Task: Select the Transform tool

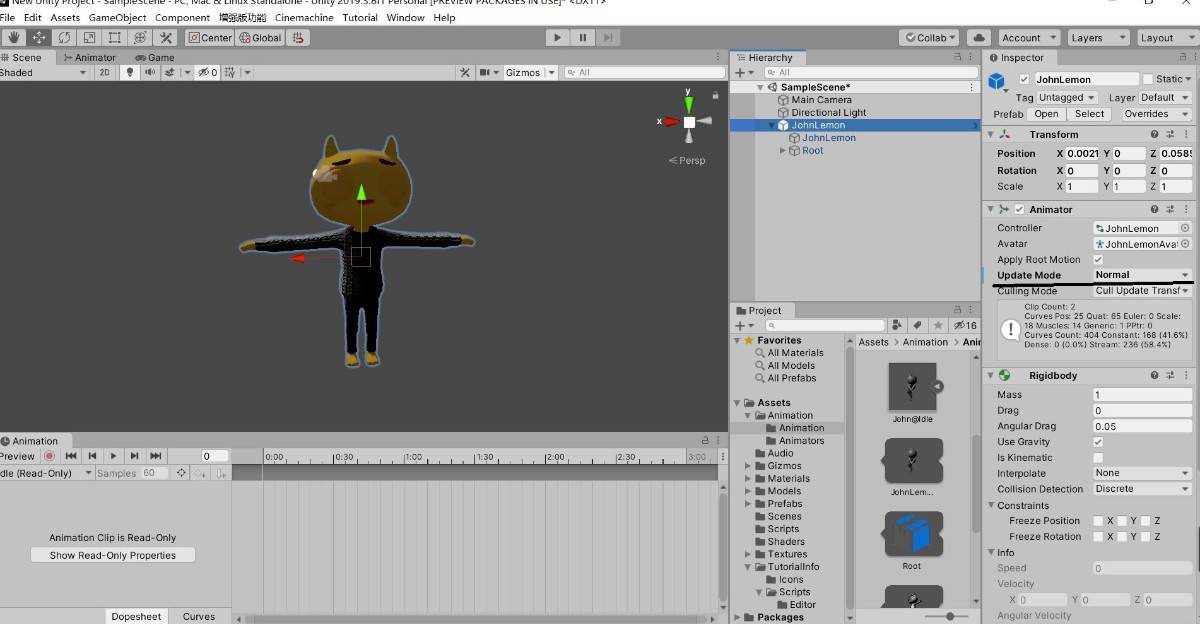Action: (140, 38)
